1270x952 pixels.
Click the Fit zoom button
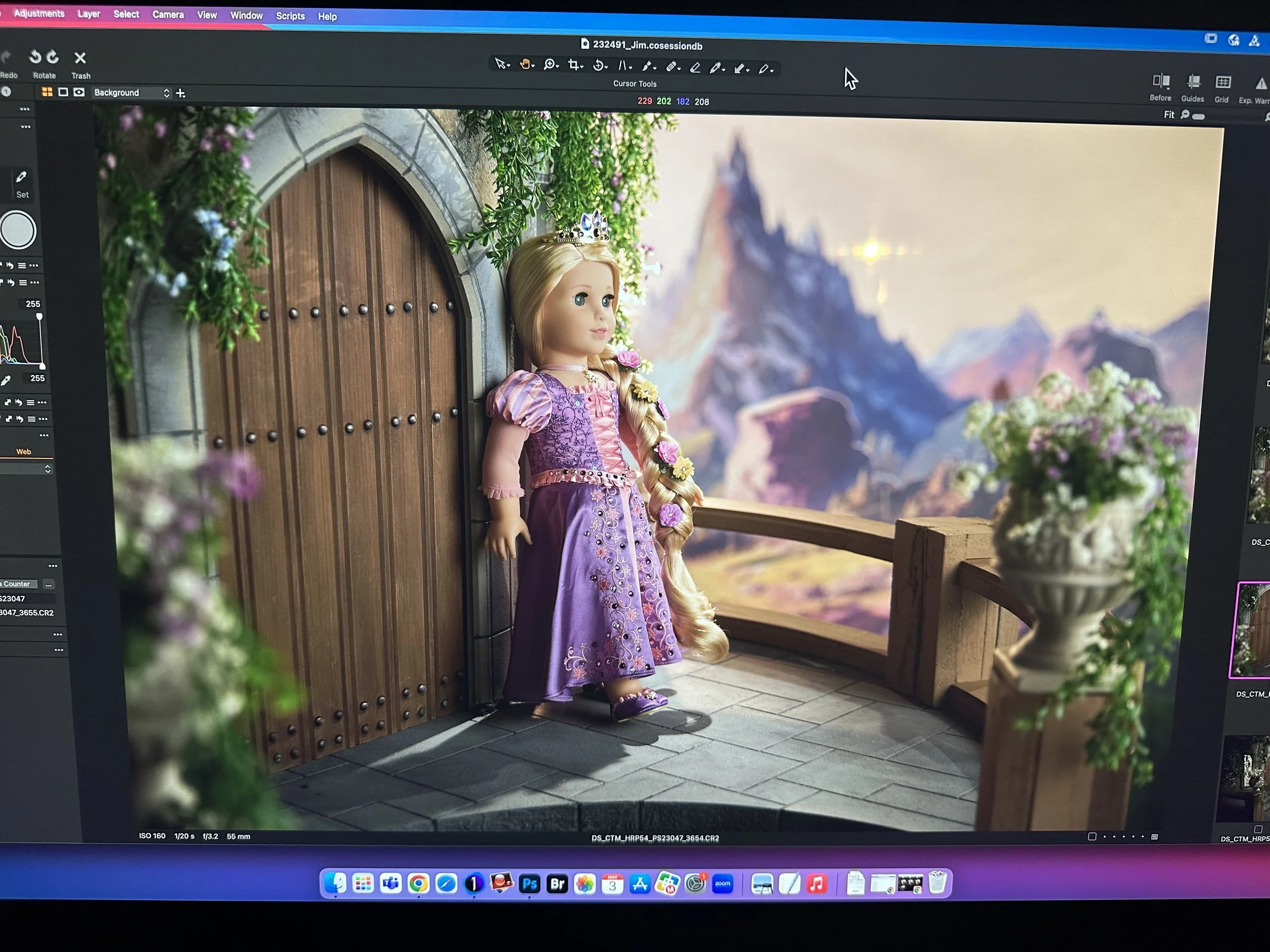click(x=1168, y=115)
